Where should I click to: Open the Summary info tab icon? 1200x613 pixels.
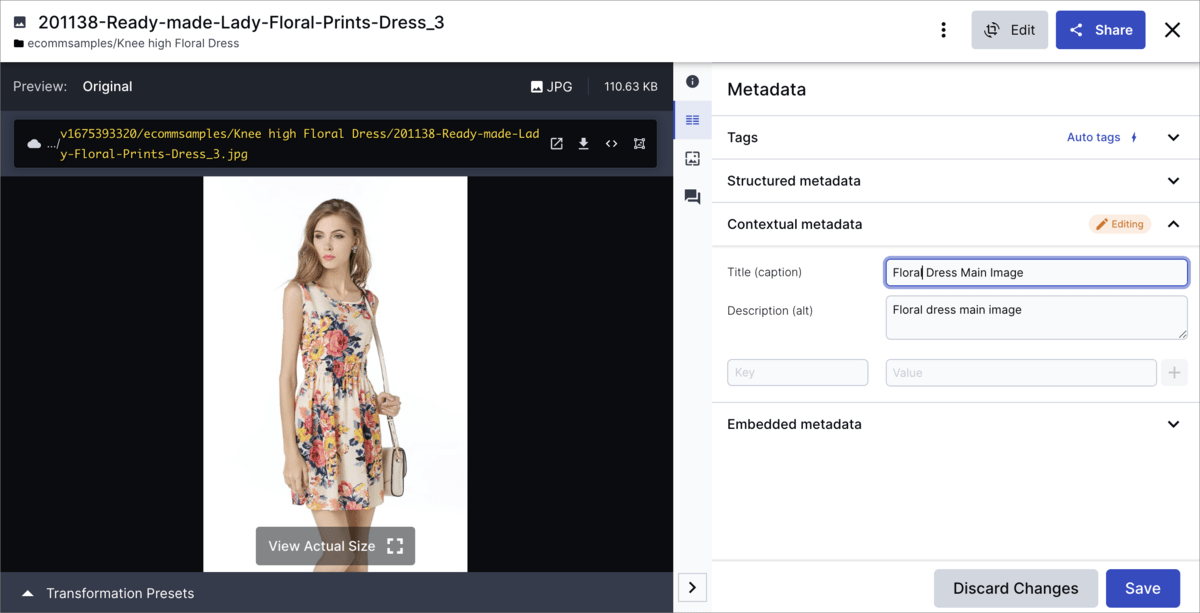pyautogui.click(x=692, y=81)
